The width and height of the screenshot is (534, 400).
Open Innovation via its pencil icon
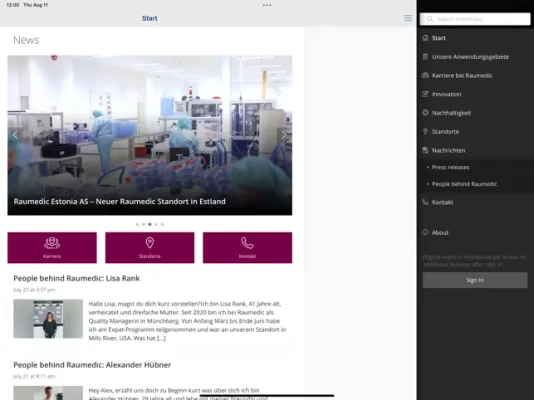425,94
